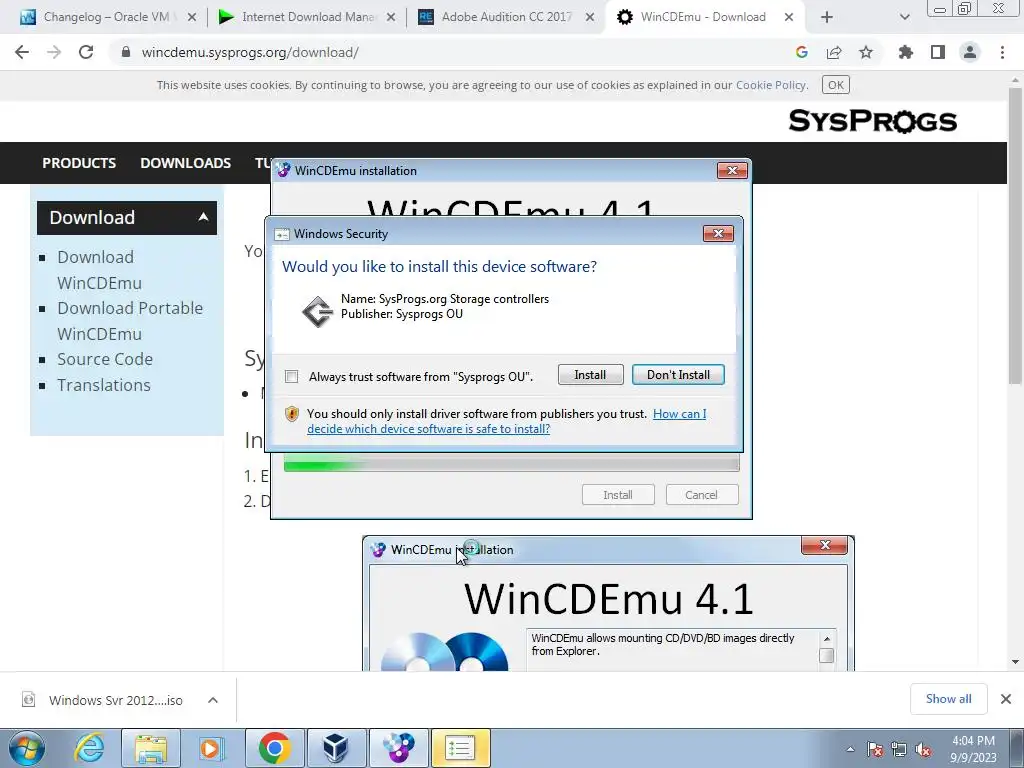Open the Windows Start menu

[x=27, y=748]
